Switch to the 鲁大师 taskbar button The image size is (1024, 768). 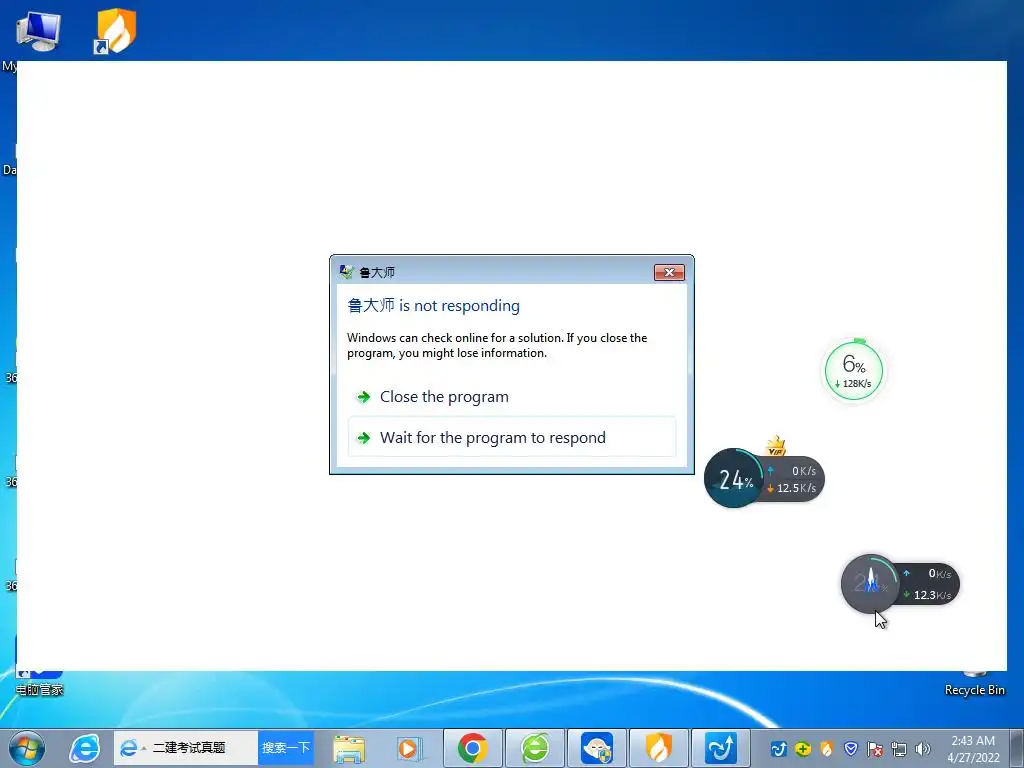click(x=596, y=748)
